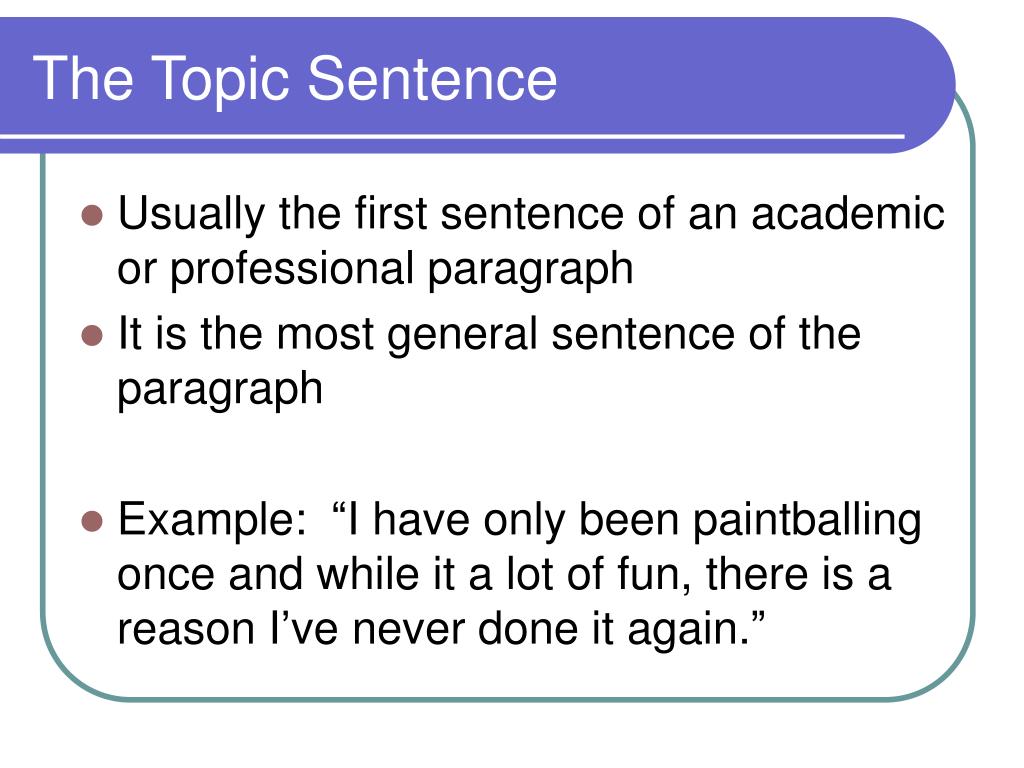Viewport: 1024px width, 768px height.
Task: Click the bullet dot before 'Example:'
Action: pyautogui.click(x=92, y=521)
